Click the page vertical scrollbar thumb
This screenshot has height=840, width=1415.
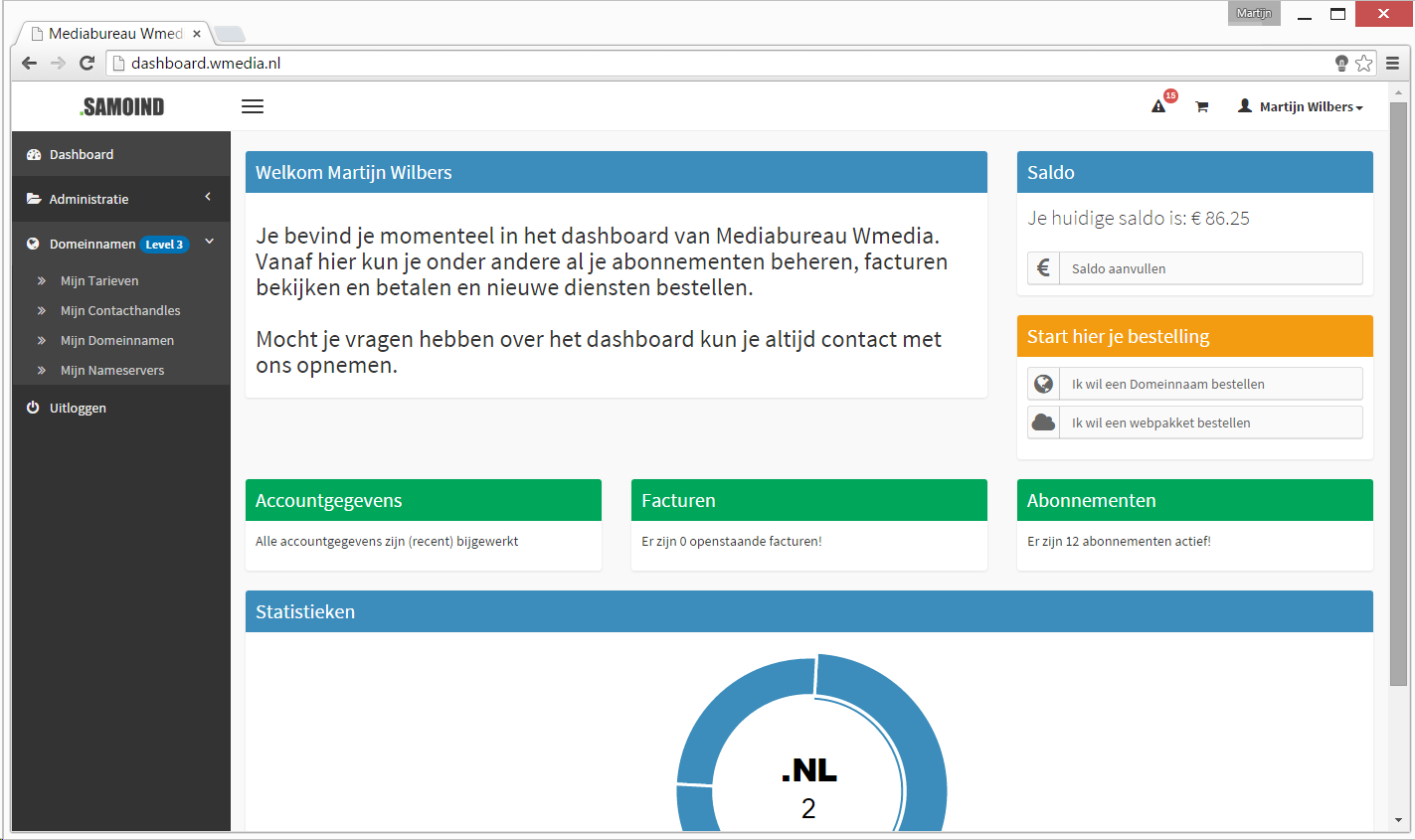tap(1398, 393)
